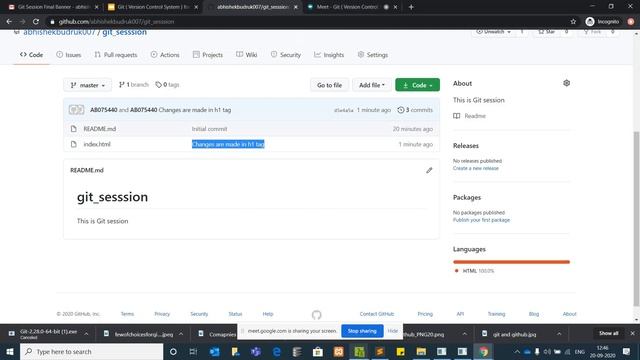Click Stop sharing button
The image size is (640, 360).
(362, 331)
